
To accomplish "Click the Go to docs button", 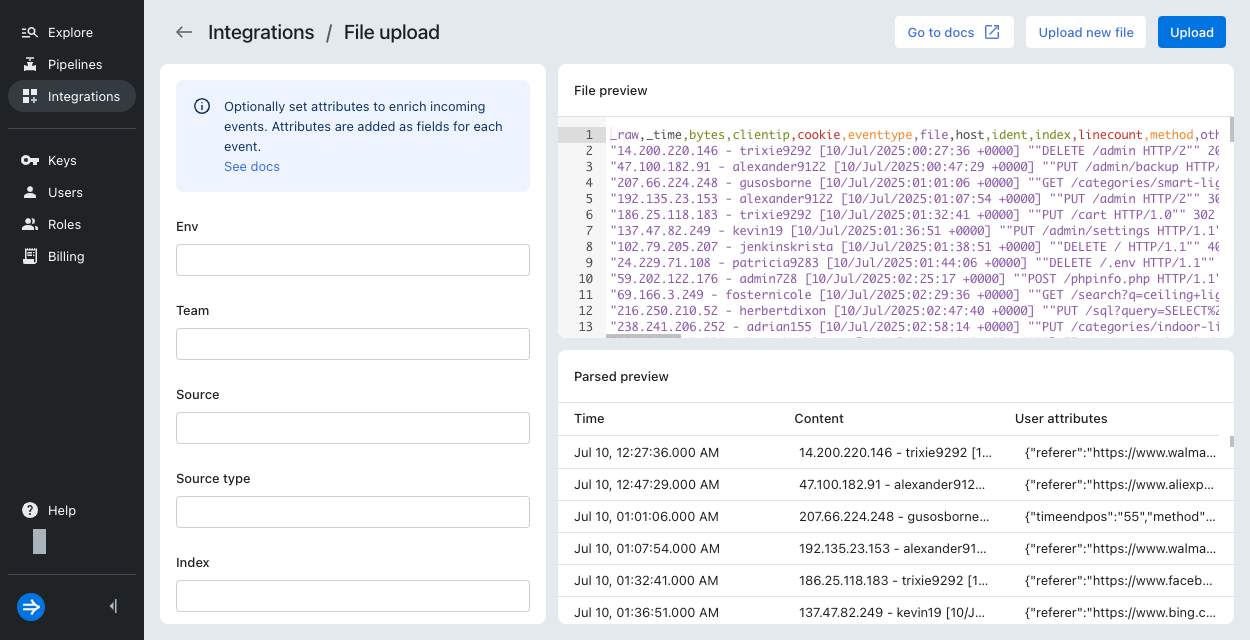I will pos(954,32).
